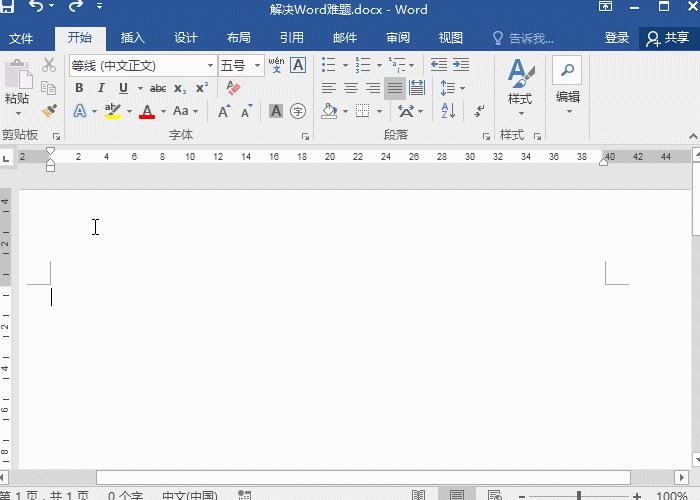Click the Center alignment icon
This screenshot has width=700, height=500.
coord(351,88)
